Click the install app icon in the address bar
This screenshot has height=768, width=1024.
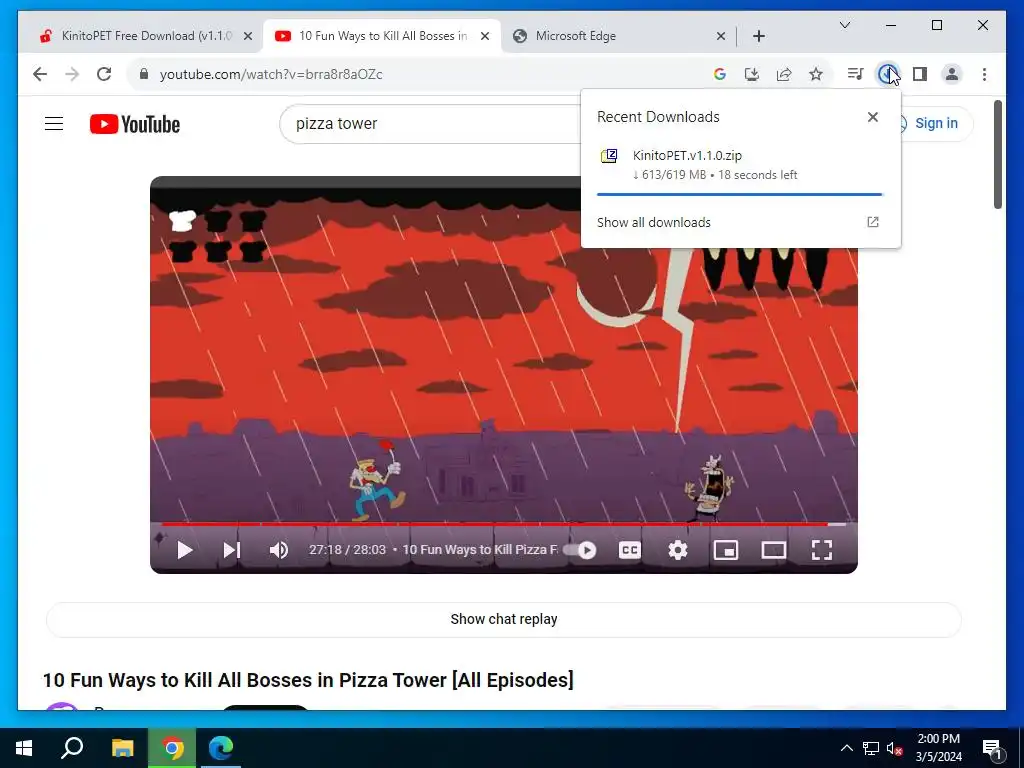coord(752,74)
